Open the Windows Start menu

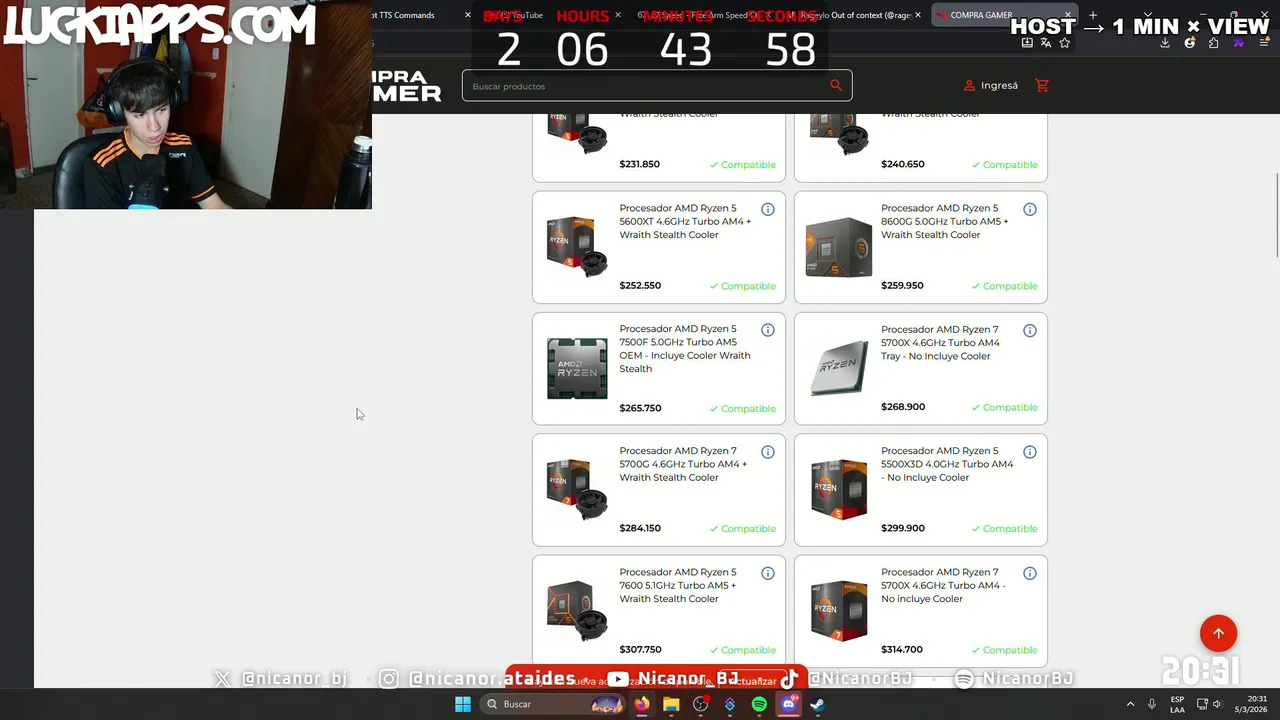pos(463,704)
